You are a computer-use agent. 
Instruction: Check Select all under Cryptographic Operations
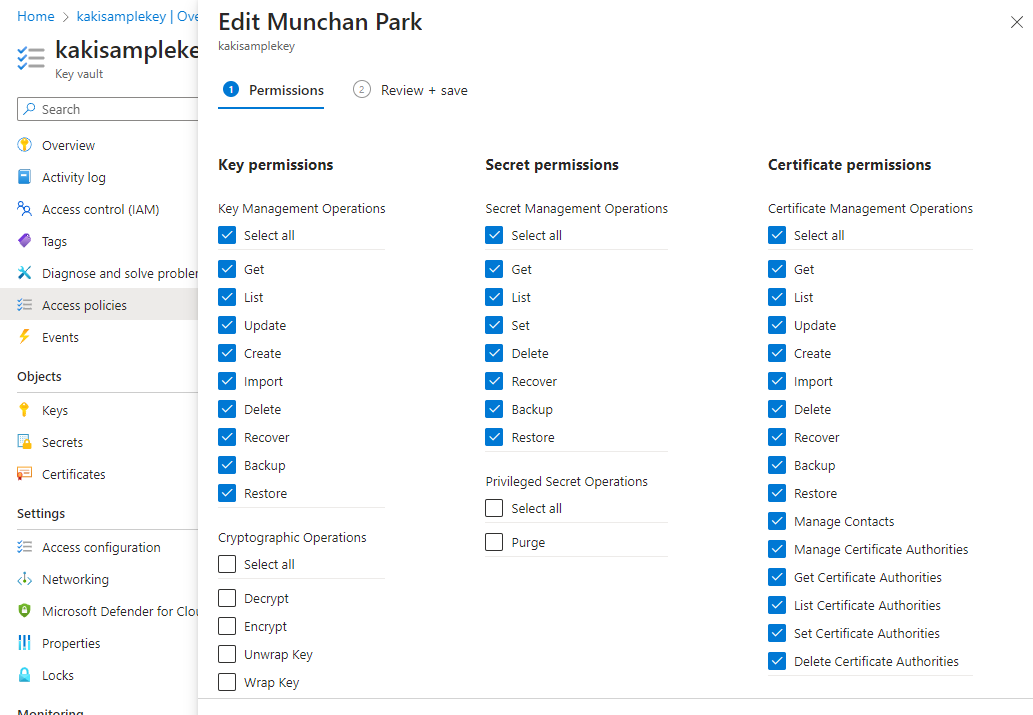tap(227, 564)
